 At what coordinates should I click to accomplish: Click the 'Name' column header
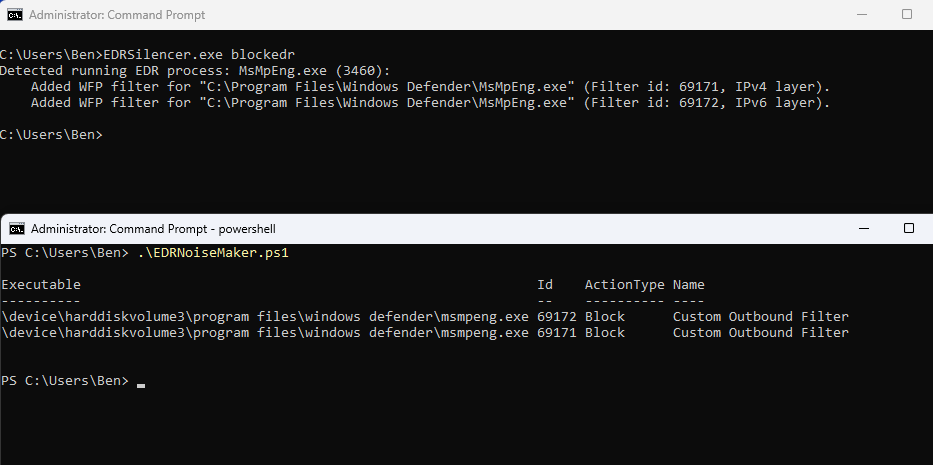point(688,285)
